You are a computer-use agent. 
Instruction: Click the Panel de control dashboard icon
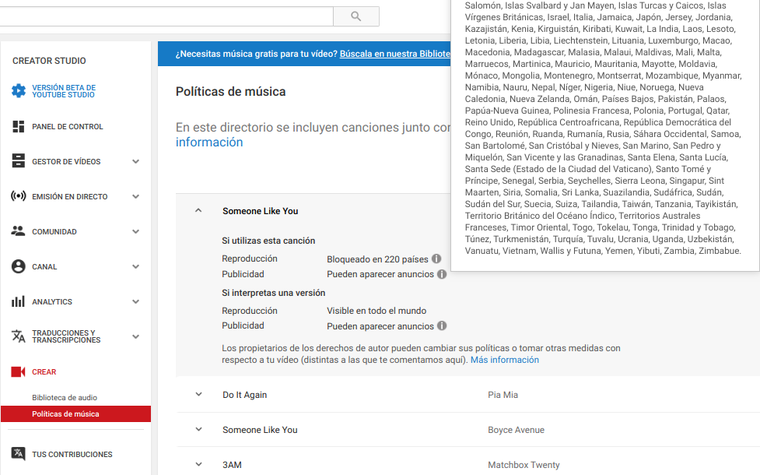tap(18, 127)
